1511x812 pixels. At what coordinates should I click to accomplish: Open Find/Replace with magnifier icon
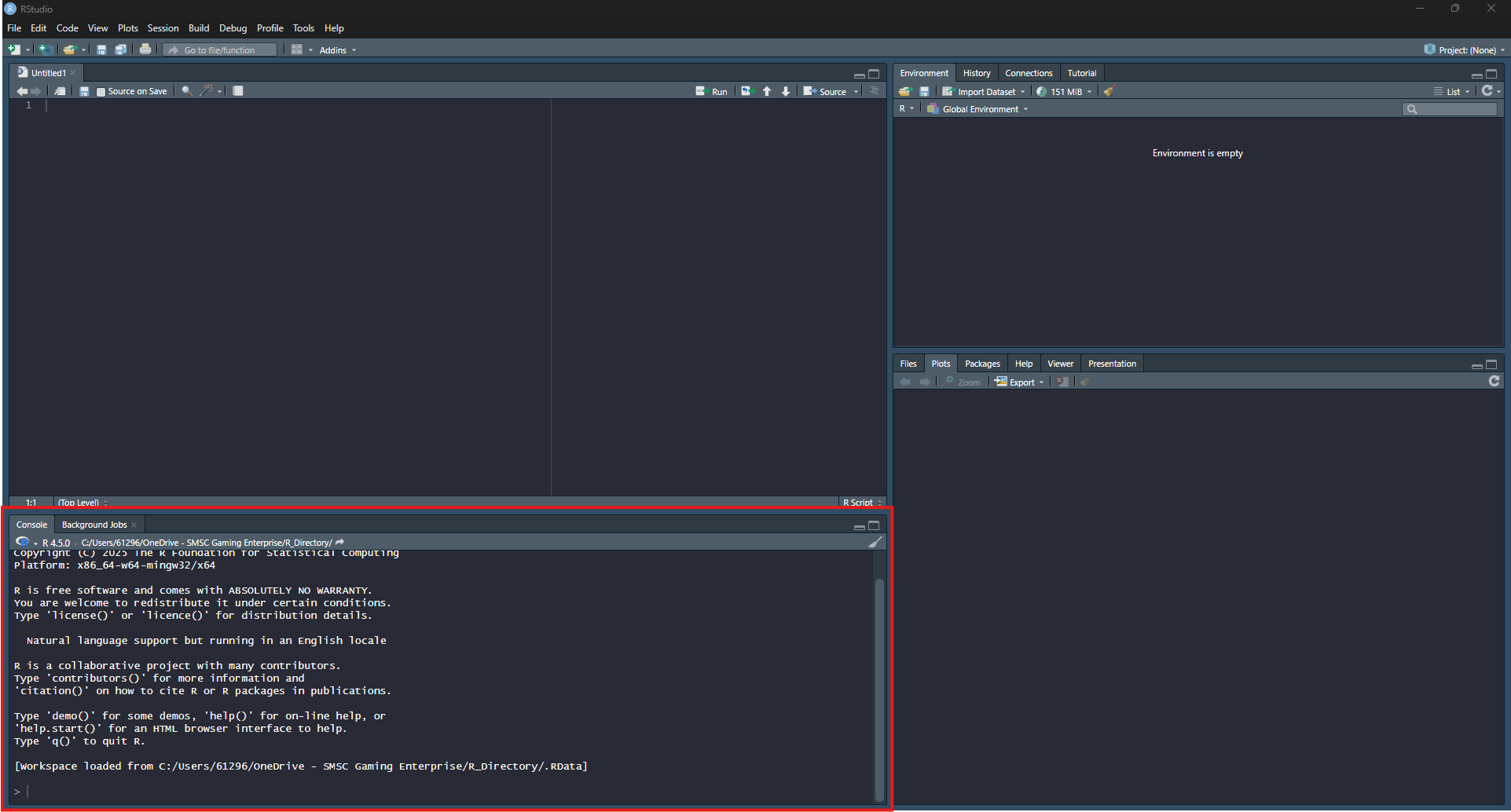click(187, 91)
